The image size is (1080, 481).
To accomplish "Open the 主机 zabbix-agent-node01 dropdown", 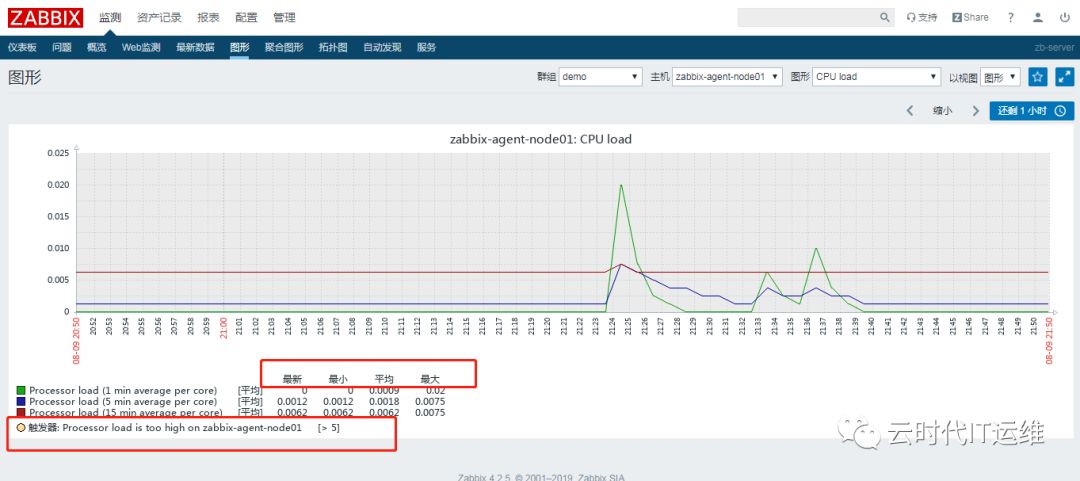I will pos(727,77).
